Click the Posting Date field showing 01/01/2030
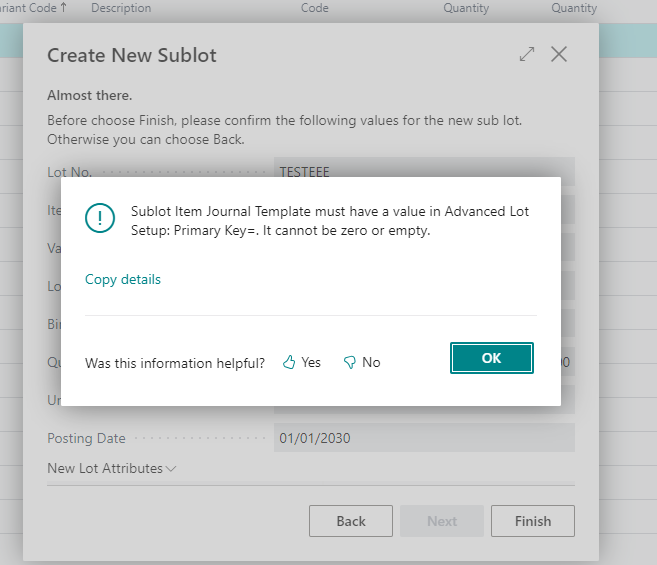Image resolution: width=657 pixels, height=565 pixels. pyautogui.click(x=423, y=438)
